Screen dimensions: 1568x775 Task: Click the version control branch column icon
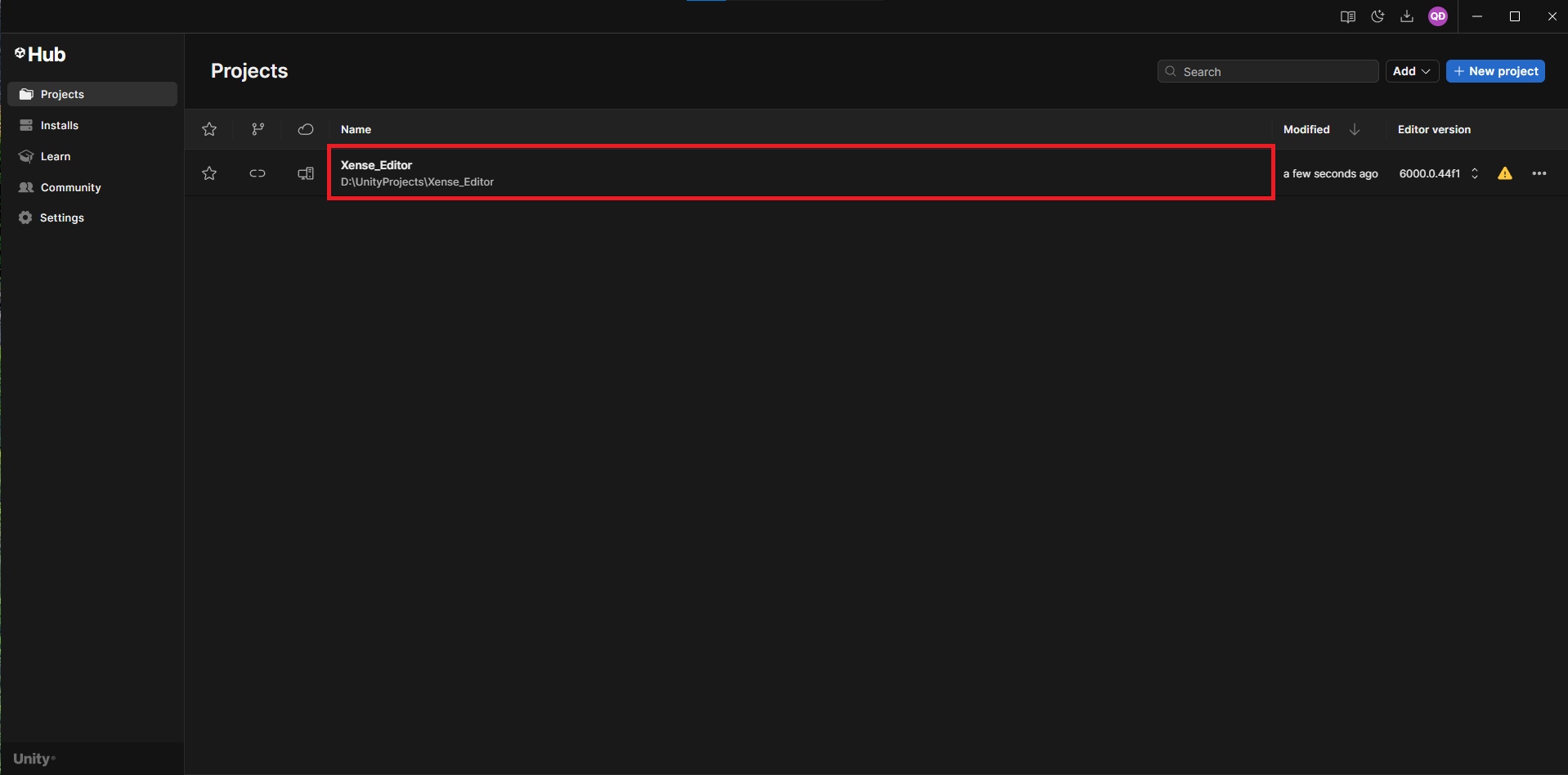(258, 129)
